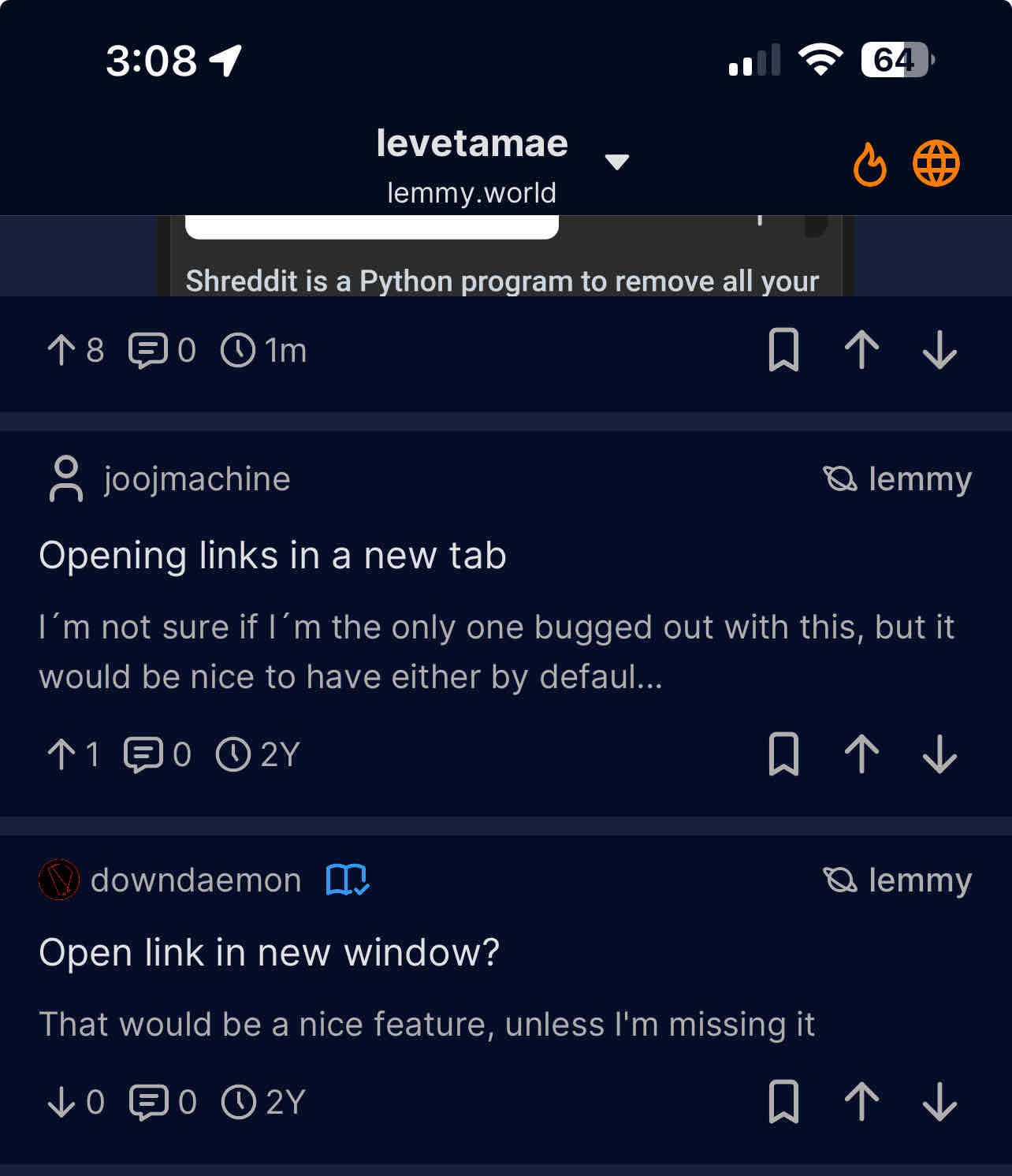The width and height of the screenshot is (1012, 1176).
Task: Bookmark the 'Open link in new window?' post
Action: [783, 1101]
